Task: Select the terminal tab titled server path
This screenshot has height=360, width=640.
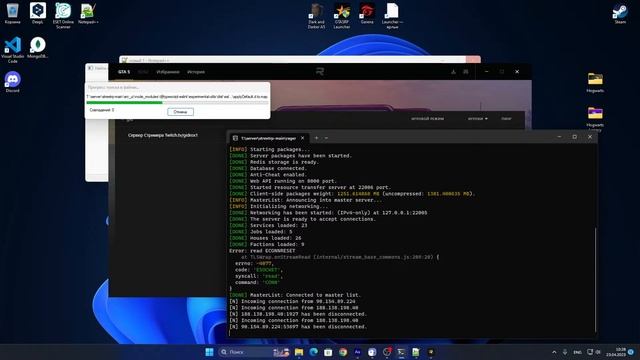Action: pyautogui.click(x=269, y=138)
